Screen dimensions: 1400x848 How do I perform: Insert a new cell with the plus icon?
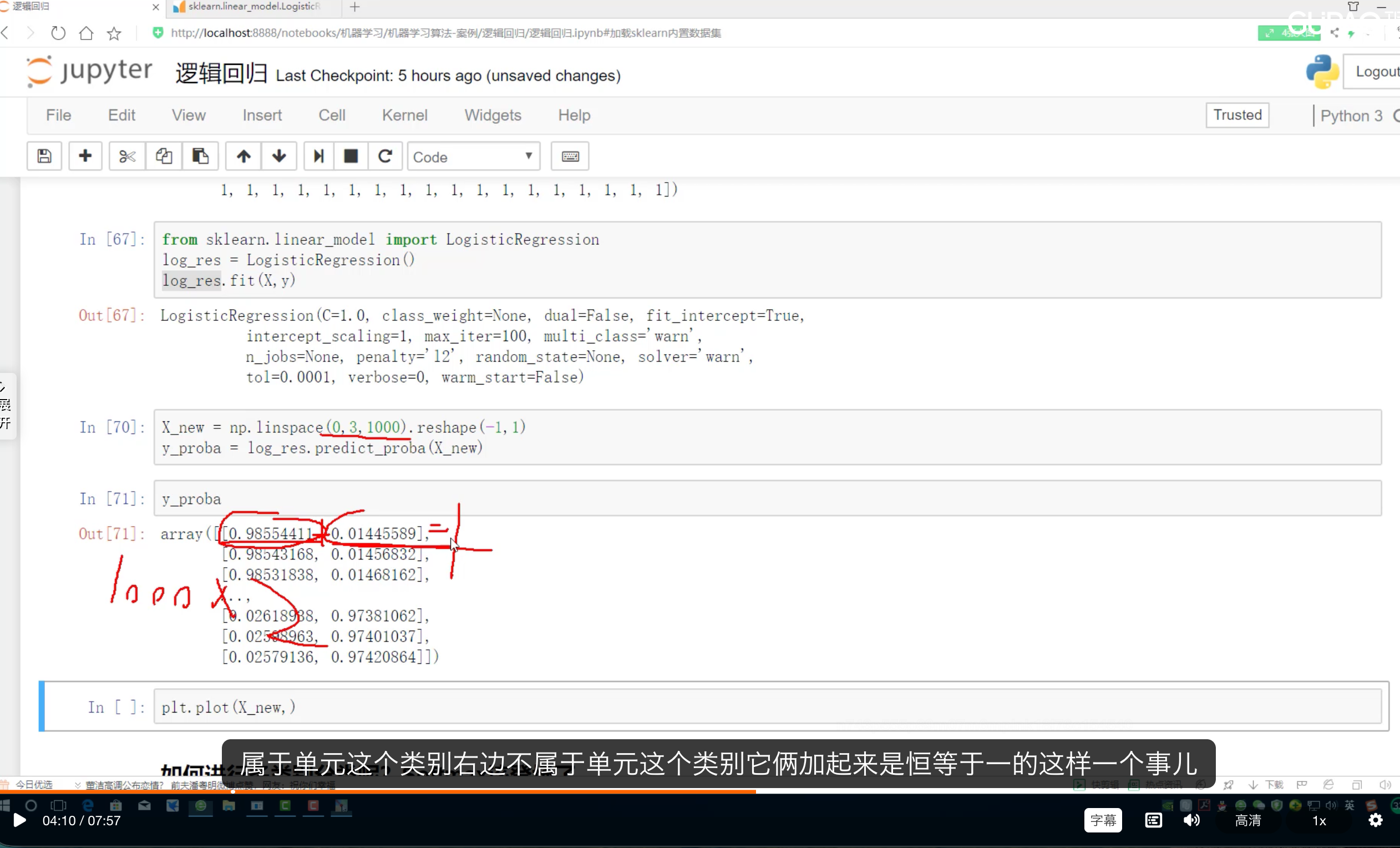tap(85, 157)
